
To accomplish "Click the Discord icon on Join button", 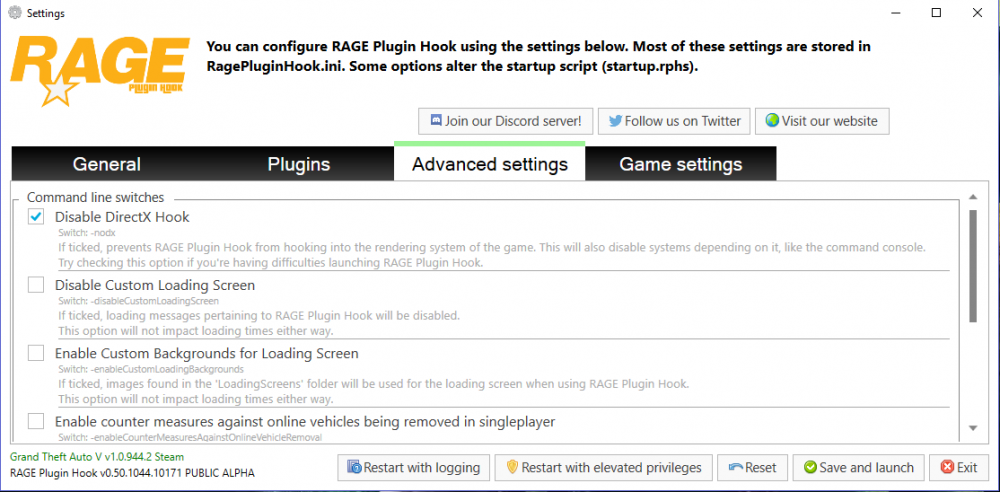I will click(x=436, y=121).
